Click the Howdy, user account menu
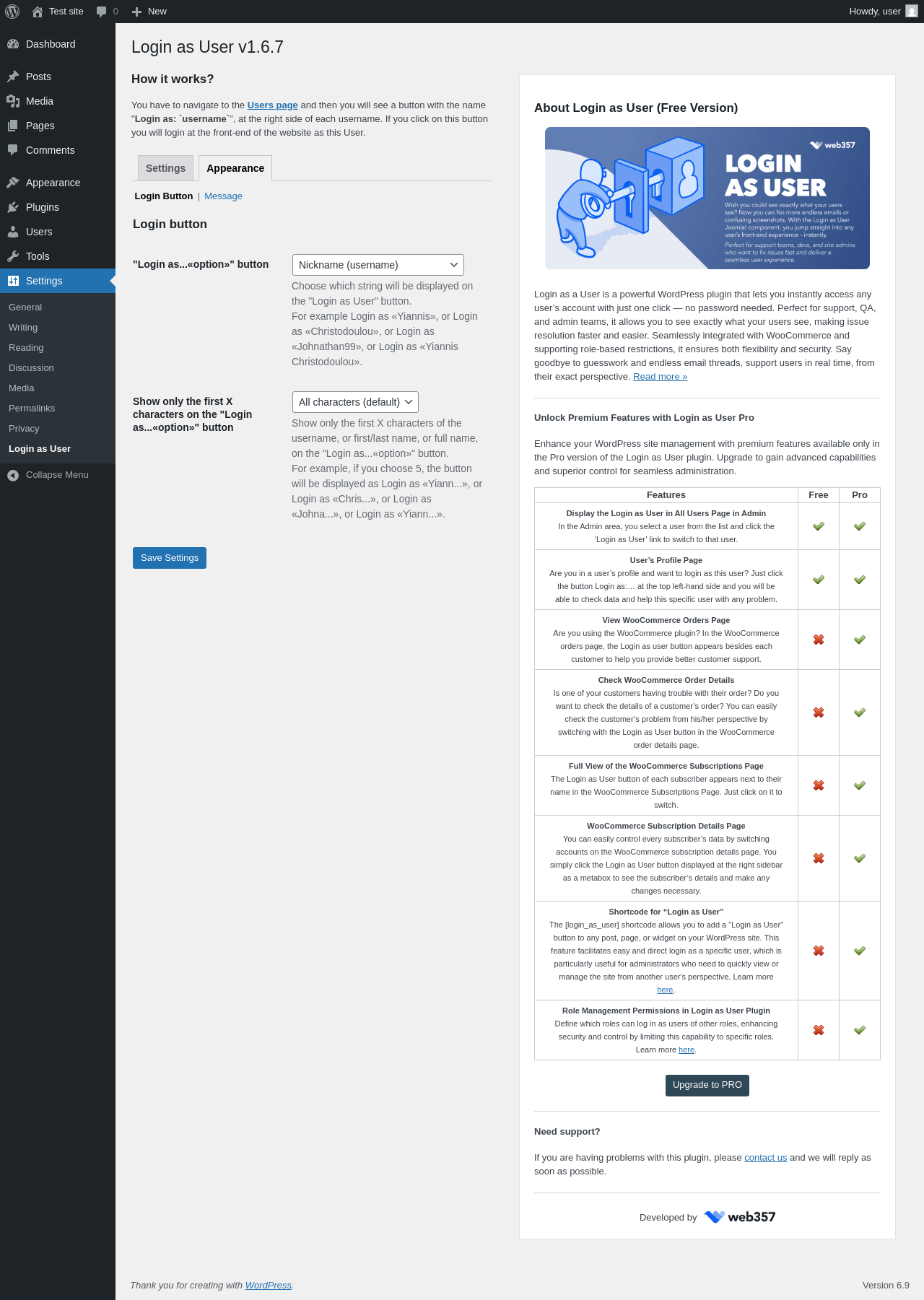Image resolution: width=924 pixels, height=1300 pixels. [x=883, y=12]
